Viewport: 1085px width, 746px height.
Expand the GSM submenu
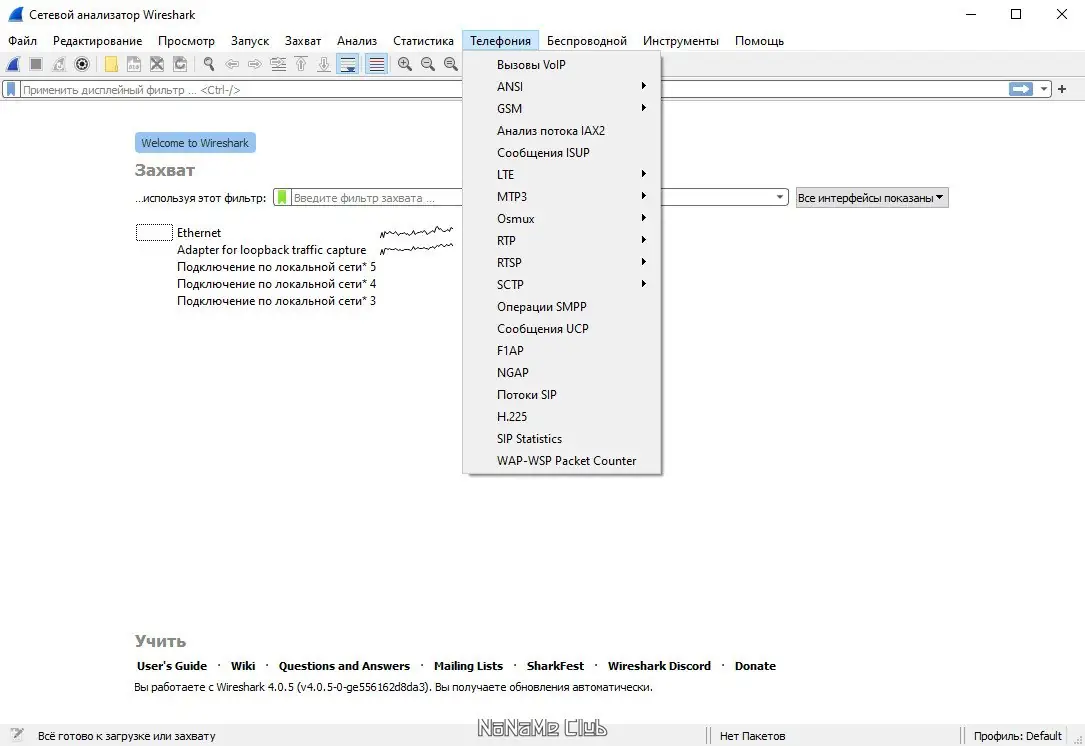click(x=562, y=109)
